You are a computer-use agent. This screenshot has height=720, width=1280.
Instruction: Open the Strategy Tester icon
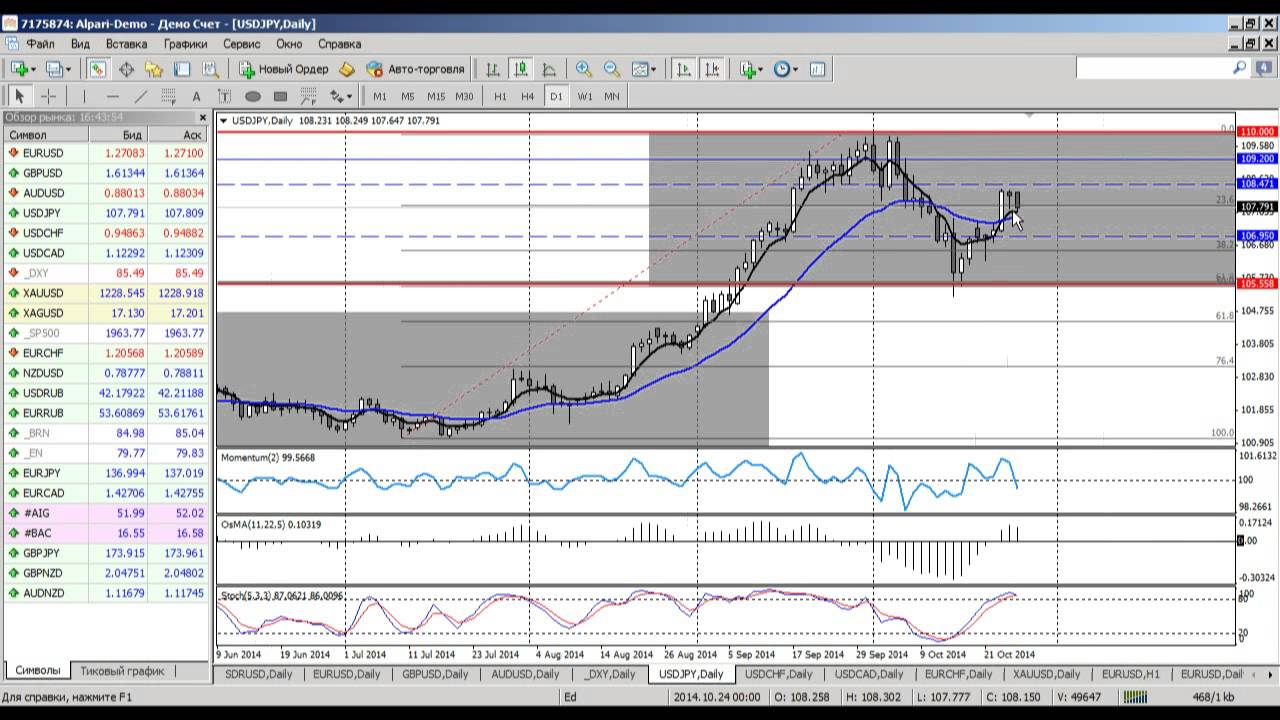[x=210, y=69]
